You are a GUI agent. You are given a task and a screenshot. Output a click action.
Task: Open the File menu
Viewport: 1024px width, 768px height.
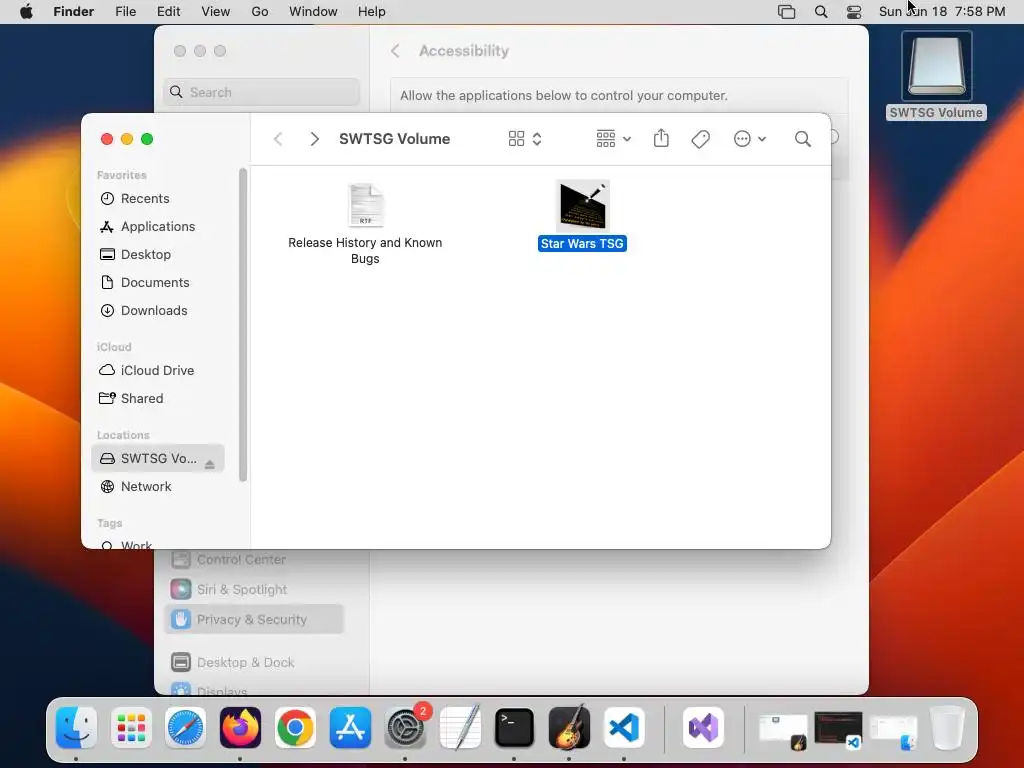pyautogui.click(x=125, y=12)
